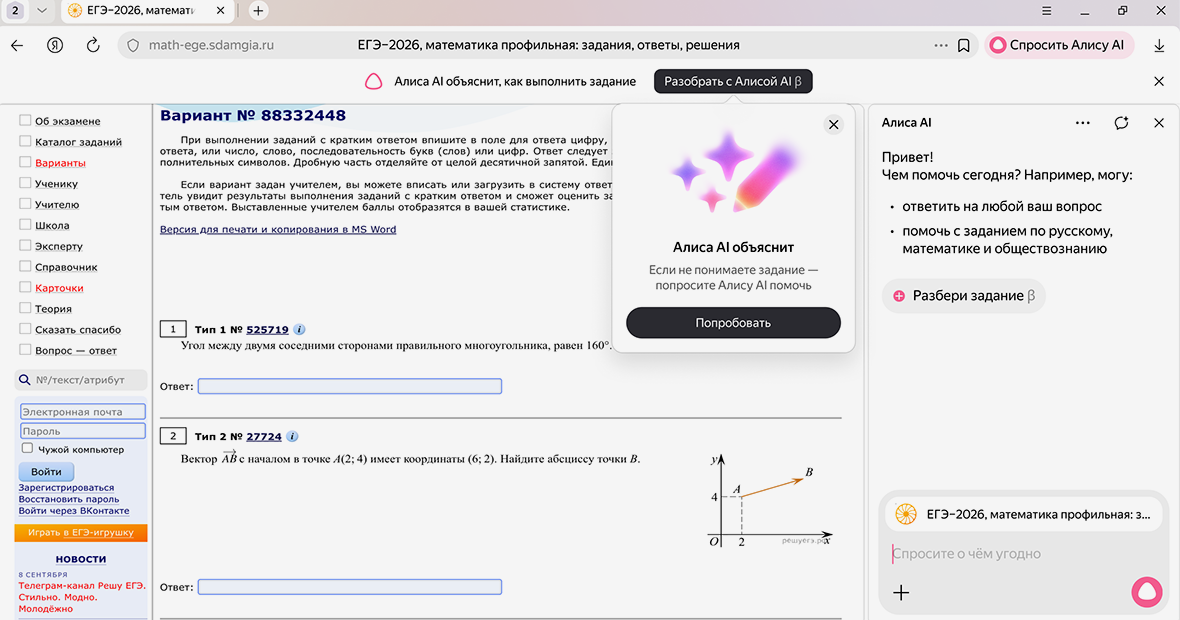Open "Версия для печати и копирования" link
1180x620 pixels.
tap(277, 229)
